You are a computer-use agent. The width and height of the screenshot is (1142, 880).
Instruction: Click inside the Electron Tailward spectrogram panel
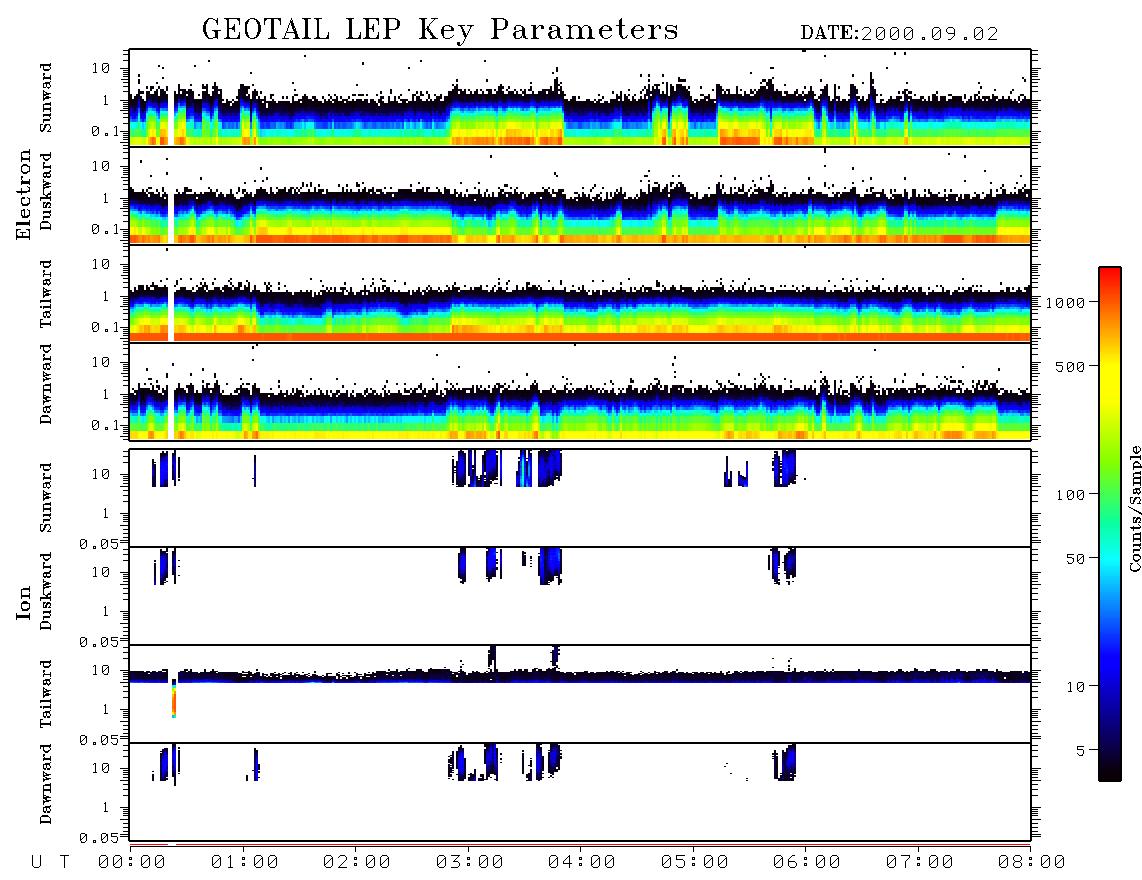click(x=580, y=294)
